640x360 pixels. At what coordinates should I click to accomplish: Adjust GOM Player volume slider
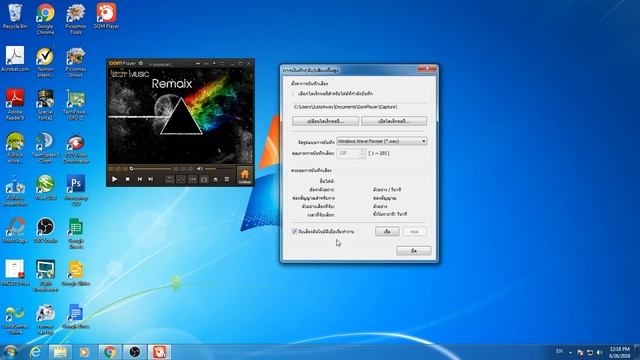(219, 169)
